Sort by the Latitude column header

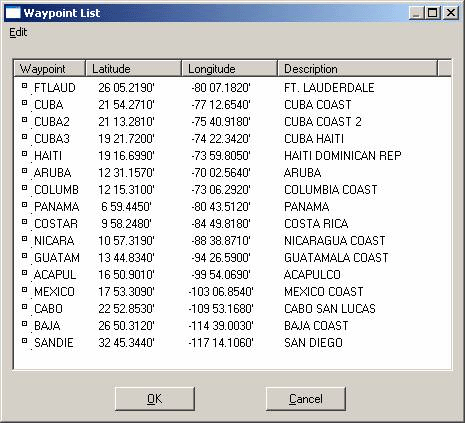tap(134, 69)
